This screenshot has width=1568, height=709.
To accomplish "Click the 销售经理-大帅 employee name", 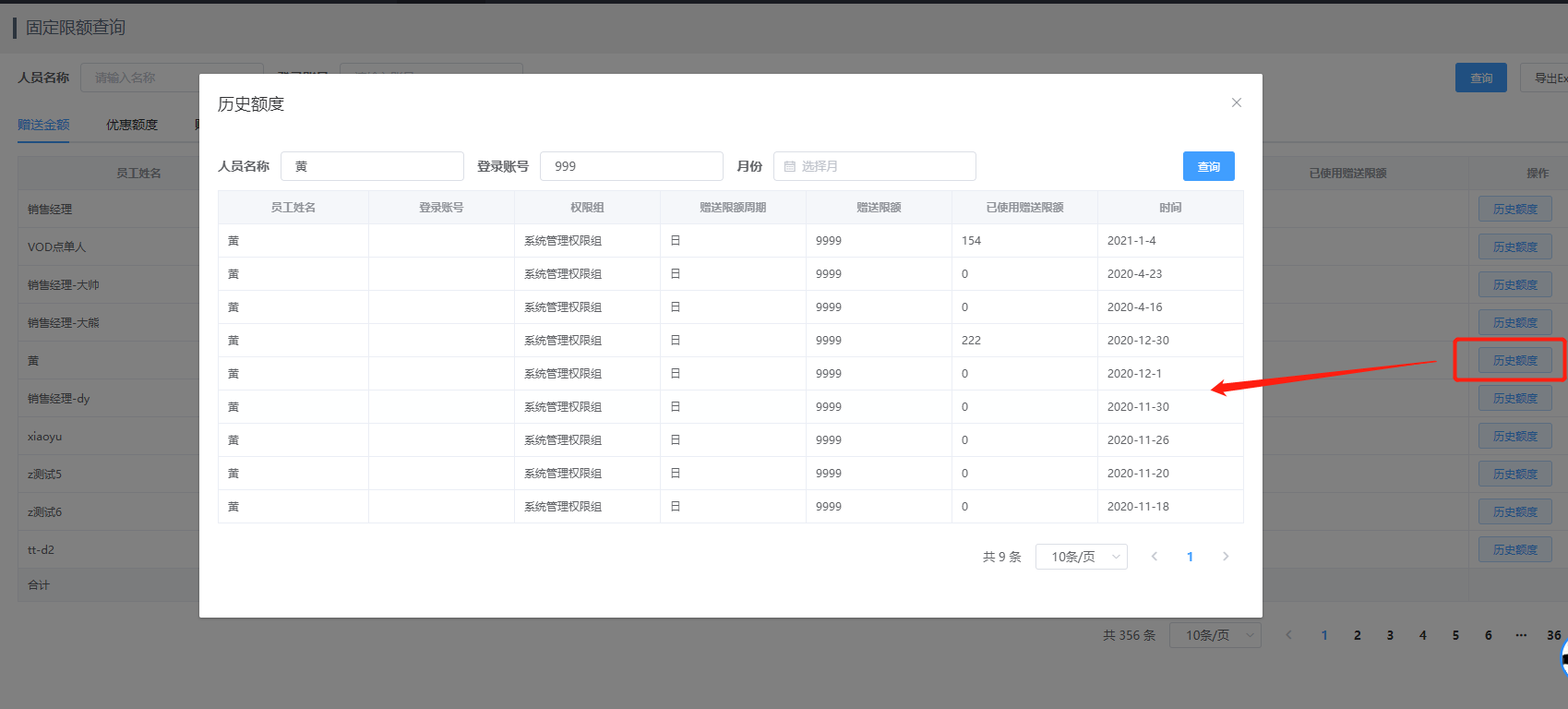I will click(x=64, y=285).
